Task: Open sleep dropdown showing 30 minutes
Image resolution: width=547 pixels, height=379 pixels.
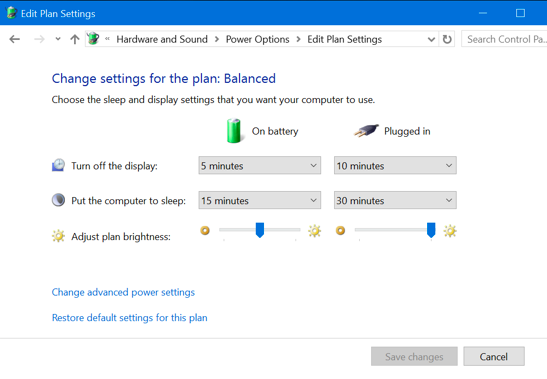Action: (x=395, y=200)
